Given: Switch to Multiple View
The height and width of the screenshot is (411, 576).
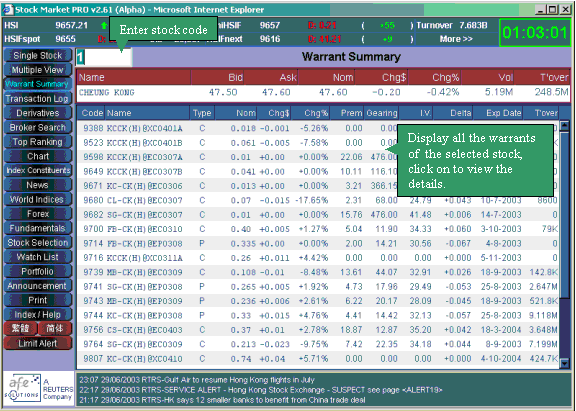Looking at the screenshot, I should pos(38,70).
